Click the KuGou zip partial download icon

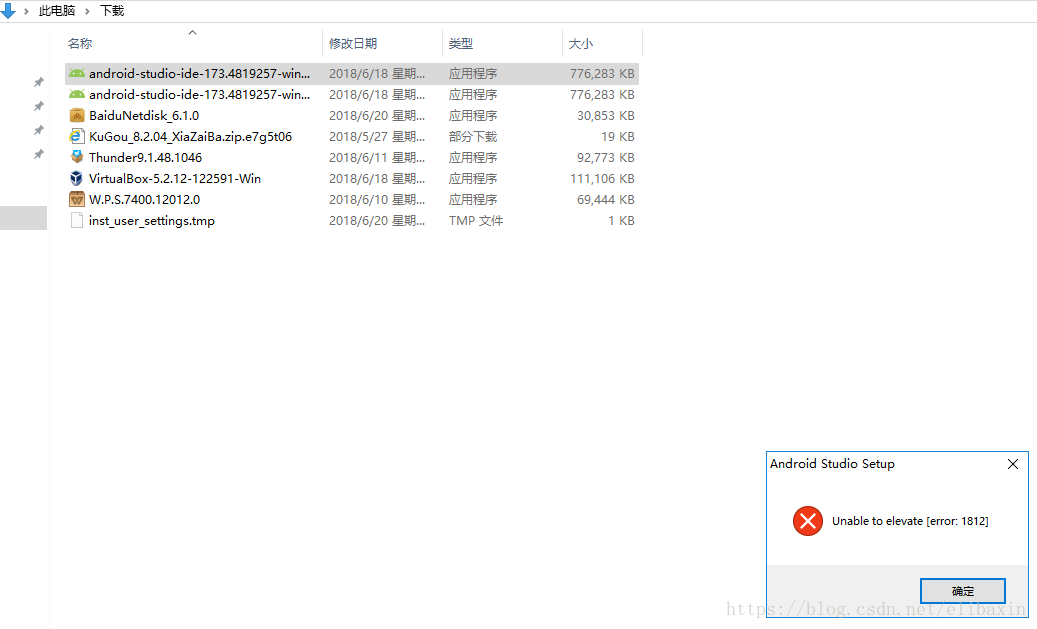pyautogui.click(x=77, y=137)
